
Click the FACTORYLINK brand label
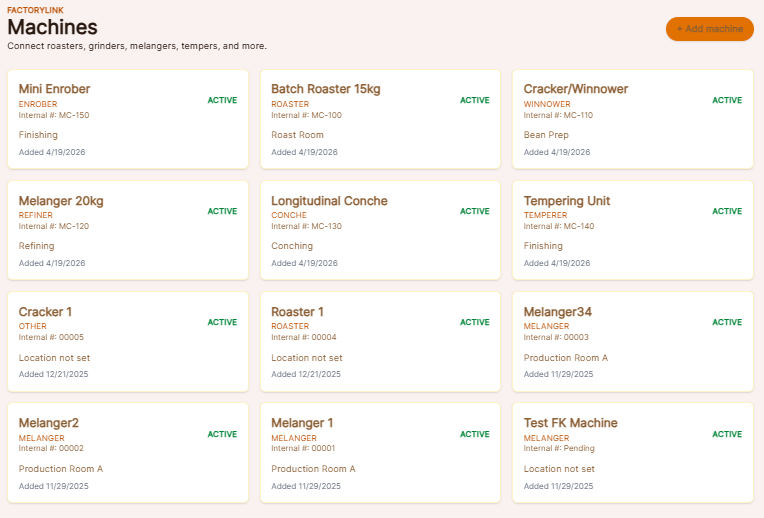35,10
